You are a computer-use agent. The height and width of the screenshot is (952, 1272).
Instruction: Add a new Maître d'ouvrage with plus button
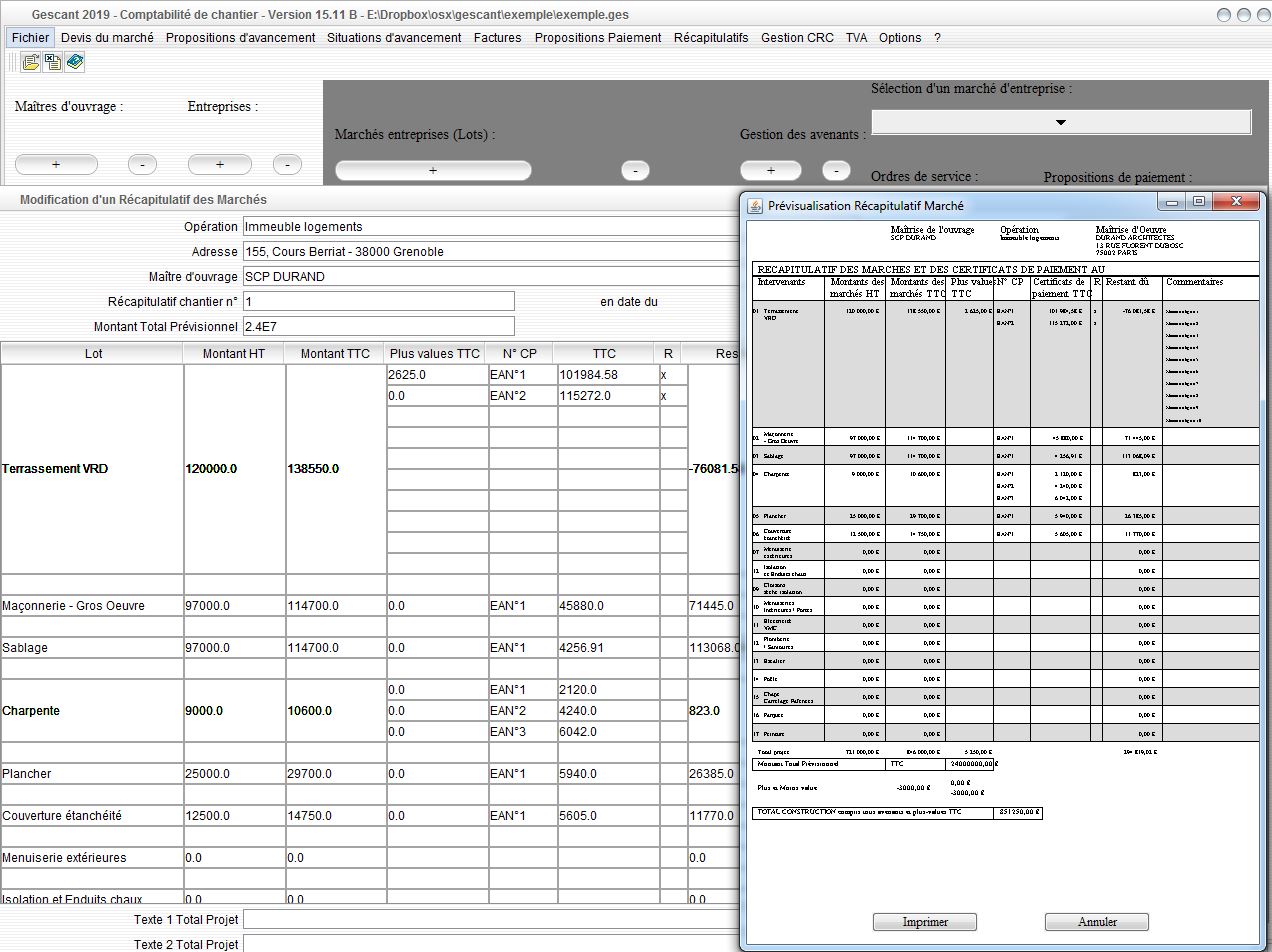(56, 165)
